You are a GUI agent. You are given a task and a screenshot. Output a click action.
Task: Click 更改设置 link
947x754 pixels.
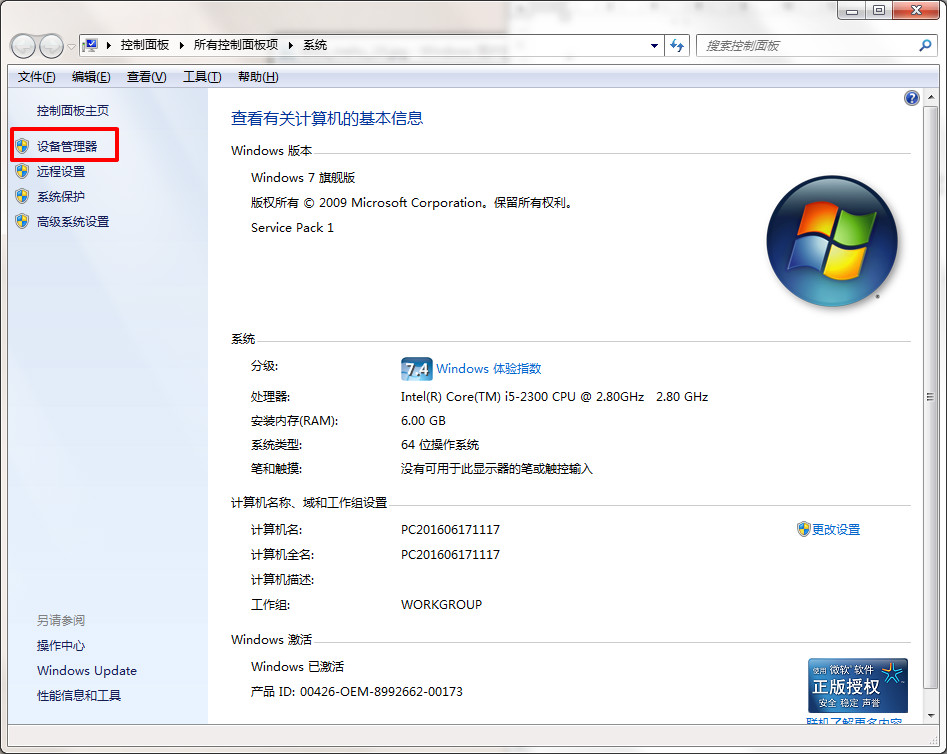tap(836, 530)
